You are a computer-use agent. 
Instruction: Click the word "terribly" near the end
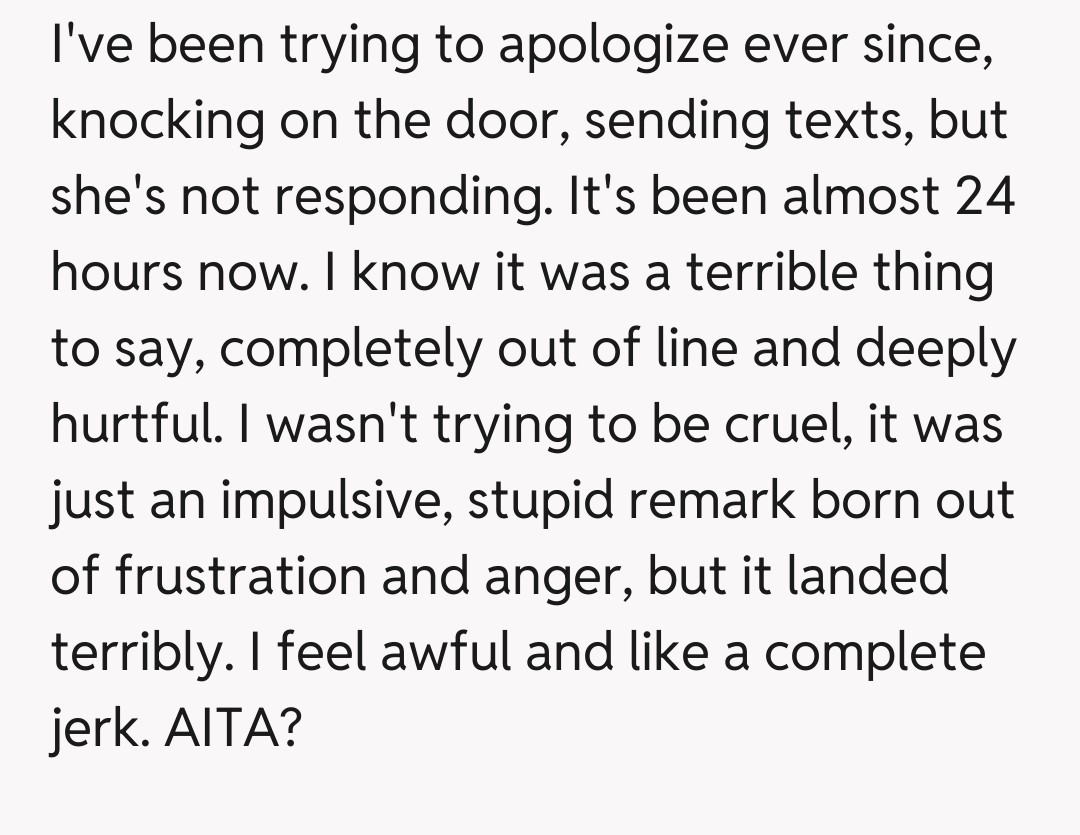click(x=120, y=651)
